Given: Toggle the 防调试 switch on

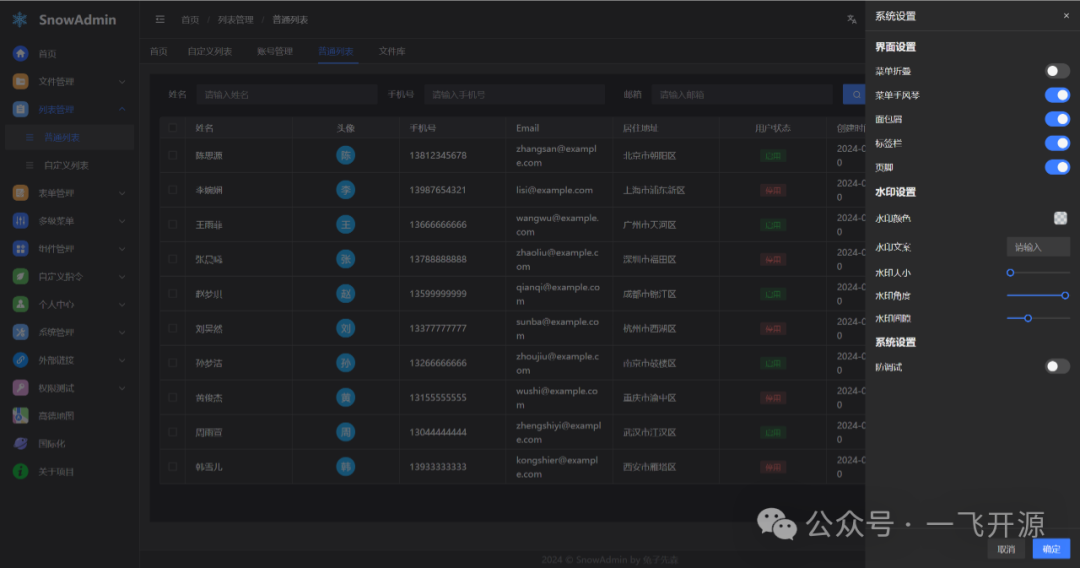Looking at the screenshot, I should (1057, 367).
